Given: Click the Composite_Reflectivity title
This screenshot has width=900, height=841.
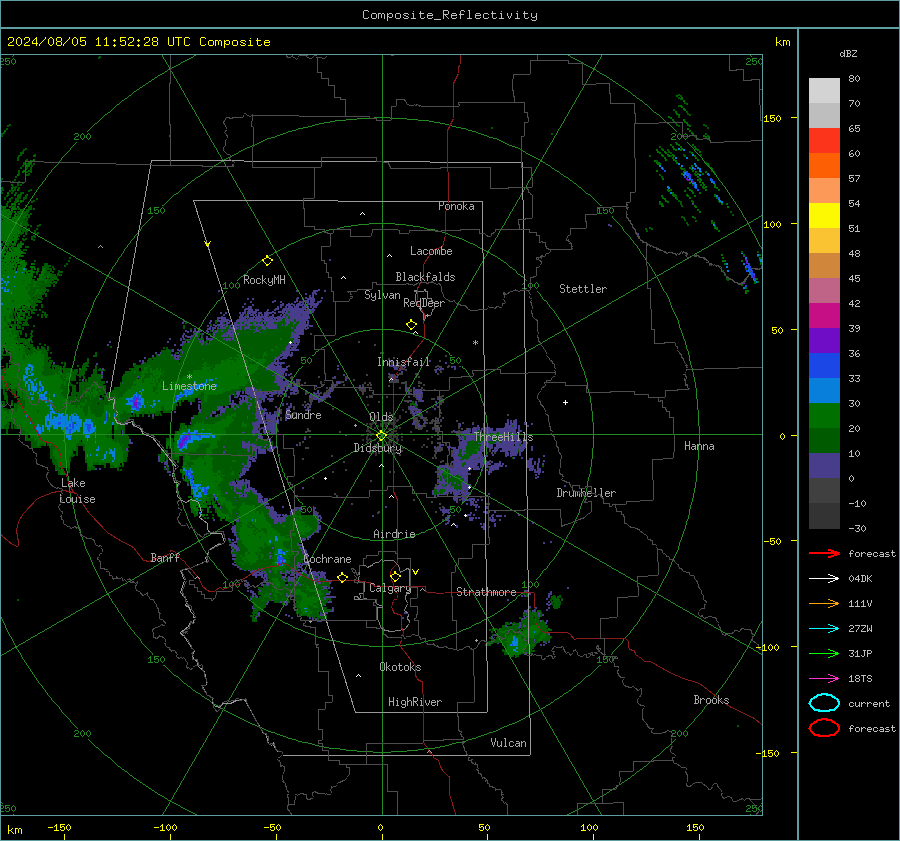Looking at the screenshot, I should pyautogui.click(x=450, y=15).
